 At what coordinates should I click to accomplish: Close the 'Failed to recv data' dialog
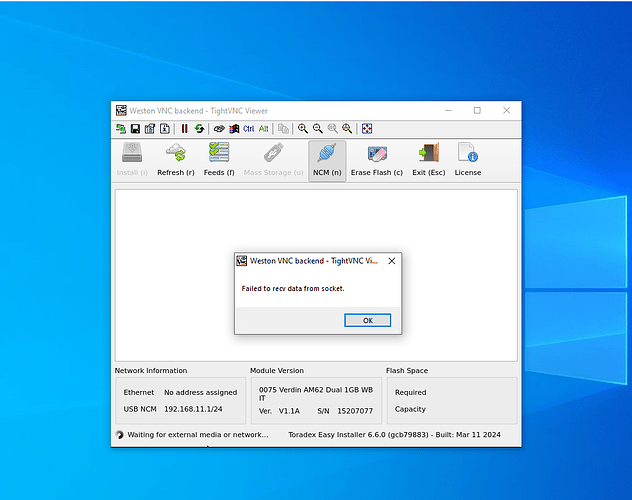coord(392,261)
